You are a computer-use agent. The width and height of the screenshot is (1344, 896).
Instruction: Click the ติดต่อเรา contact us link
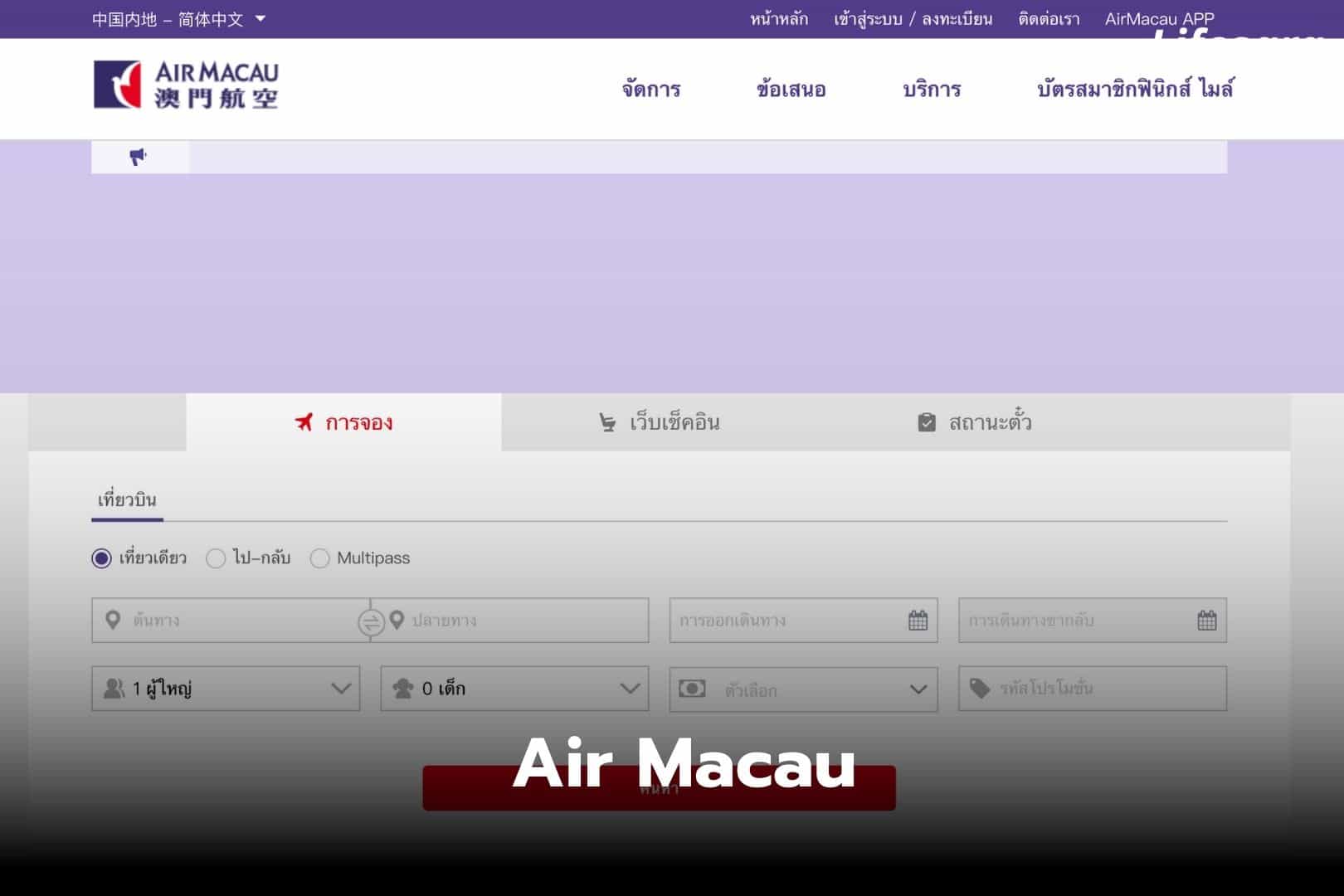[1049, 19]
